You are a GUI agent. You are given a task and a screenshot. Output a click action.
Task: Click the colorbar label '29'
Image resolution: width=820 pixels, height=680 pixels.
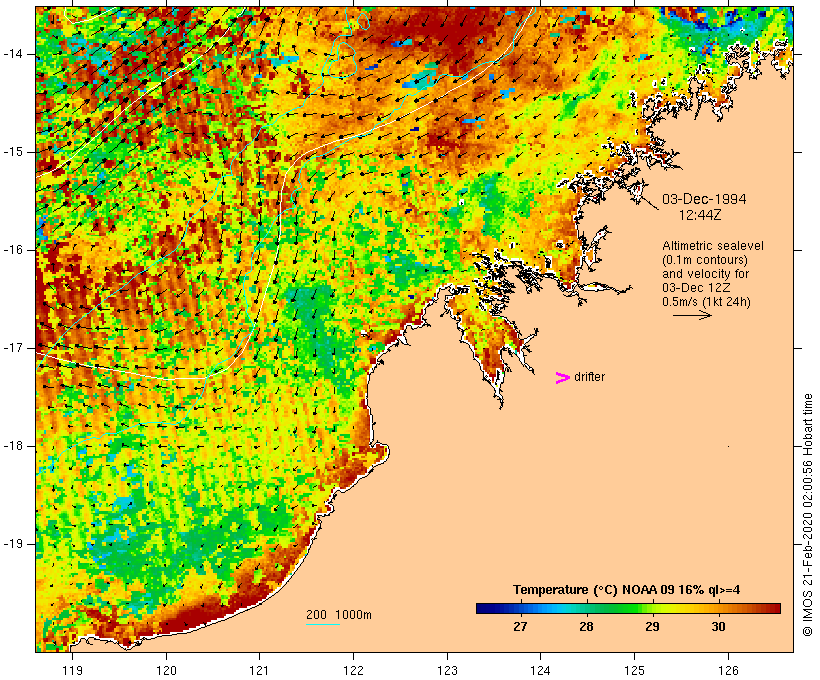click(652, 627)
